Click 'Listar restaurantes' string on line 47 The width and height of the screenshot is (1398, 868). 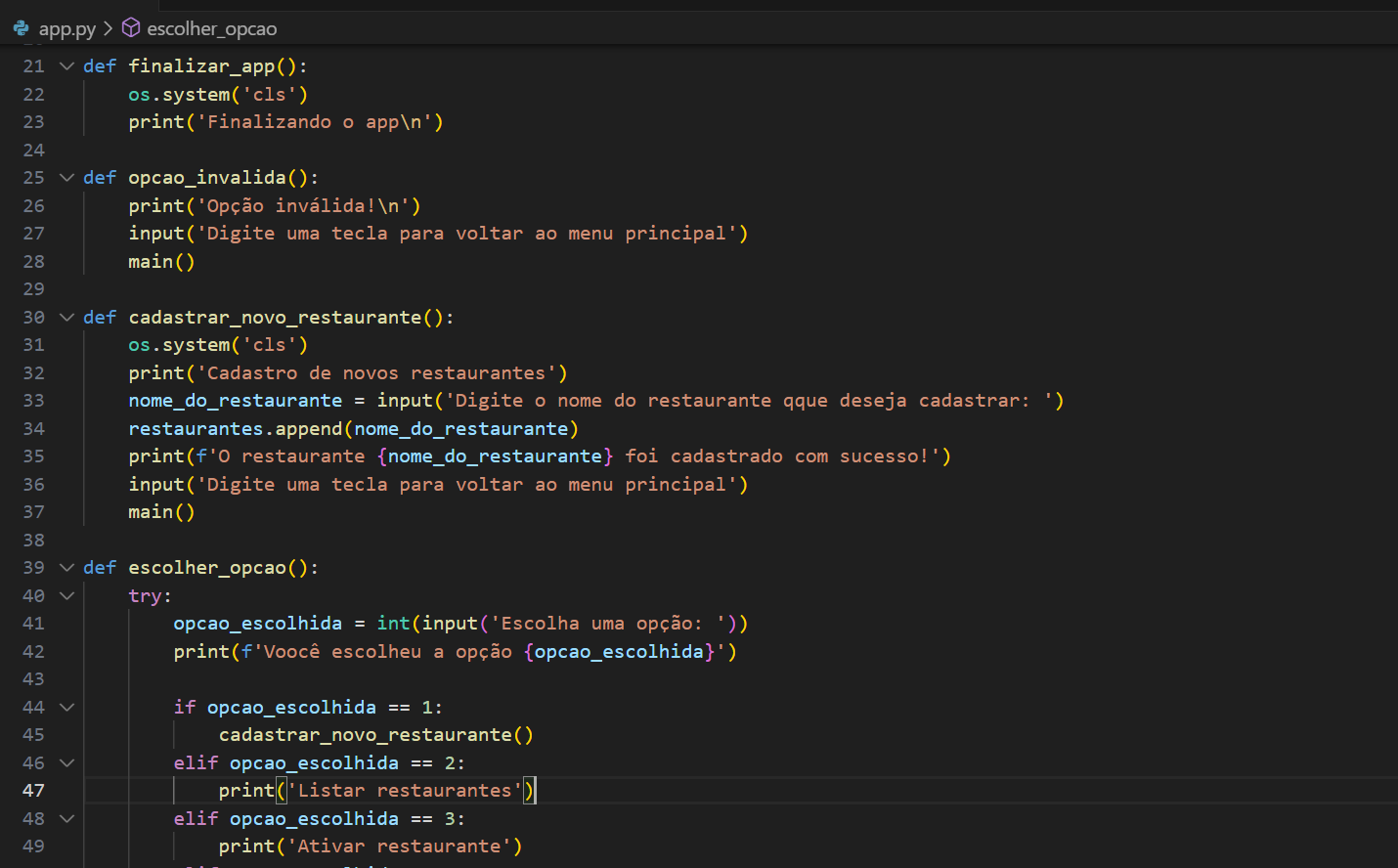click(x=405, y=790)
